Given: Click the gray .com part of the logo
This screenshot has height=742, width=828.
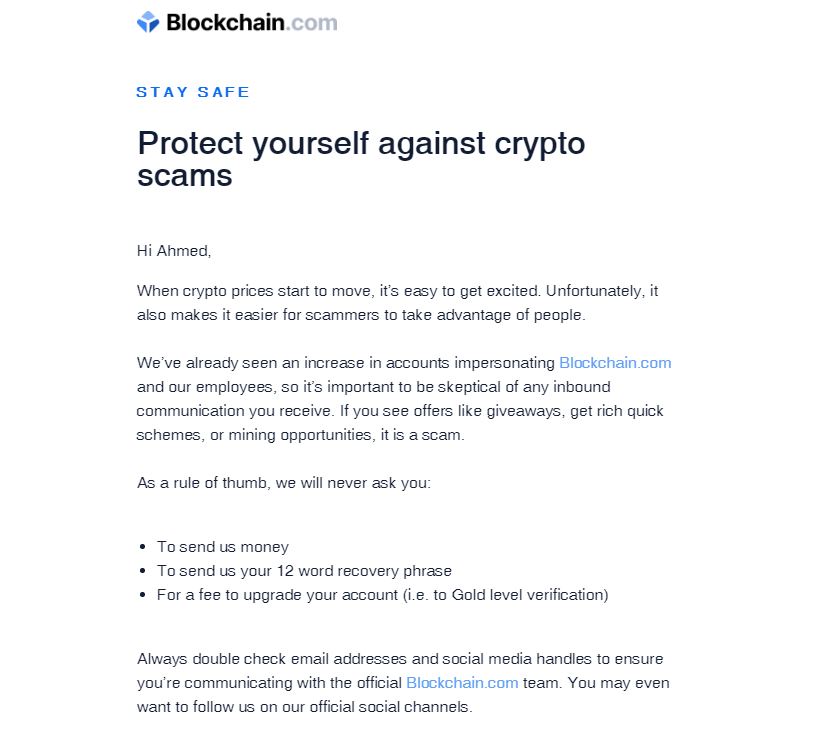Looking at the screenshot, I should (x=312, y=24).
